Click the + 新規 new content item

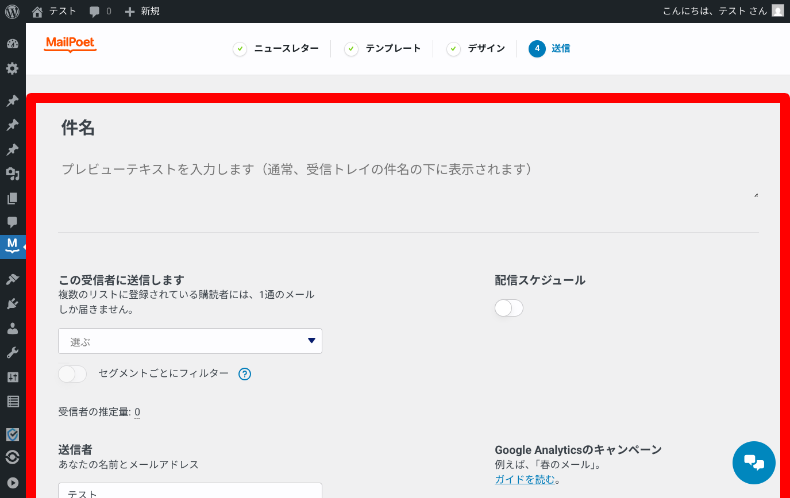click(x=142, y=11)
